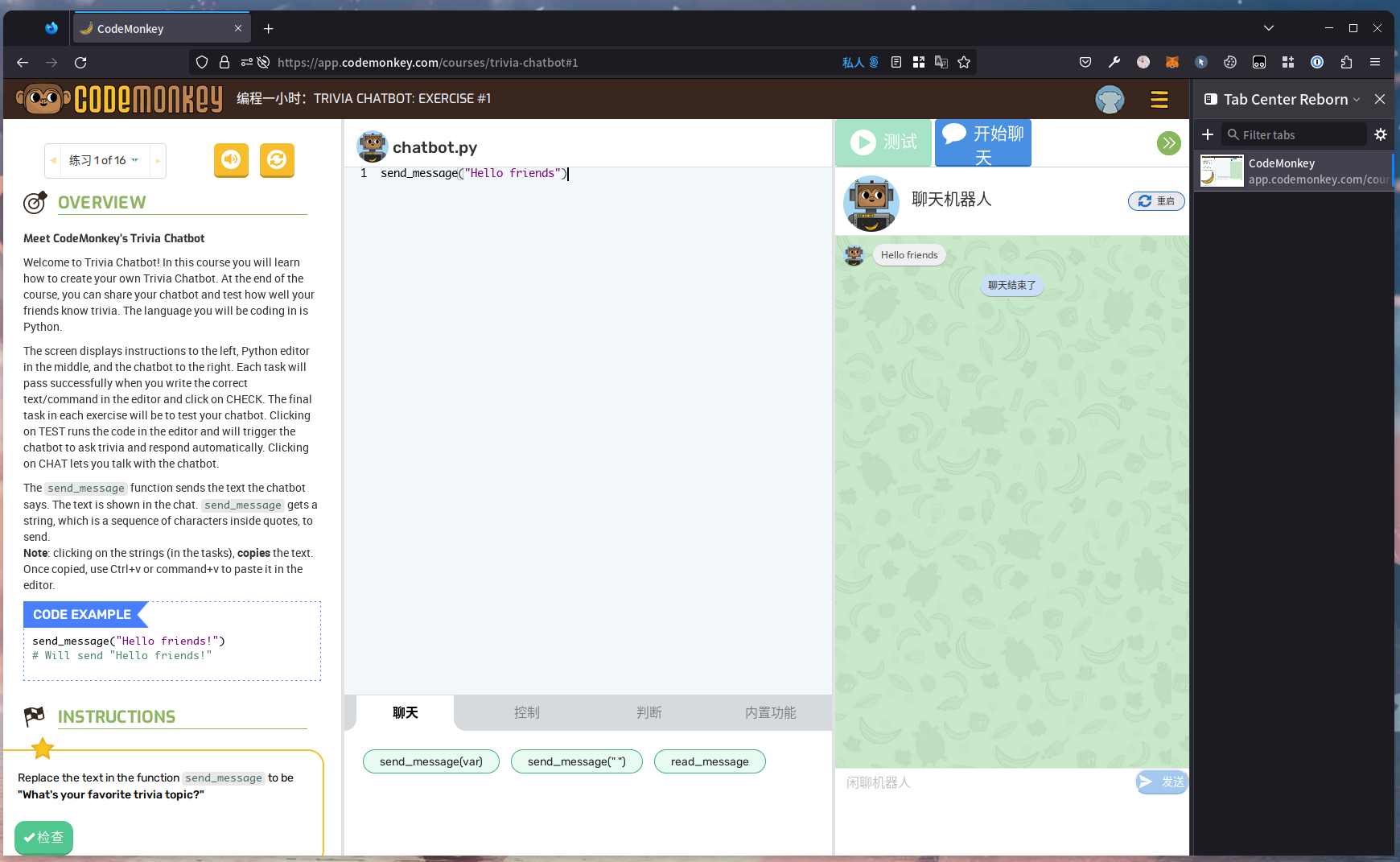Click the CodeMonkey logo
This screenshot has height=862, width=1400.
[120, 99]
